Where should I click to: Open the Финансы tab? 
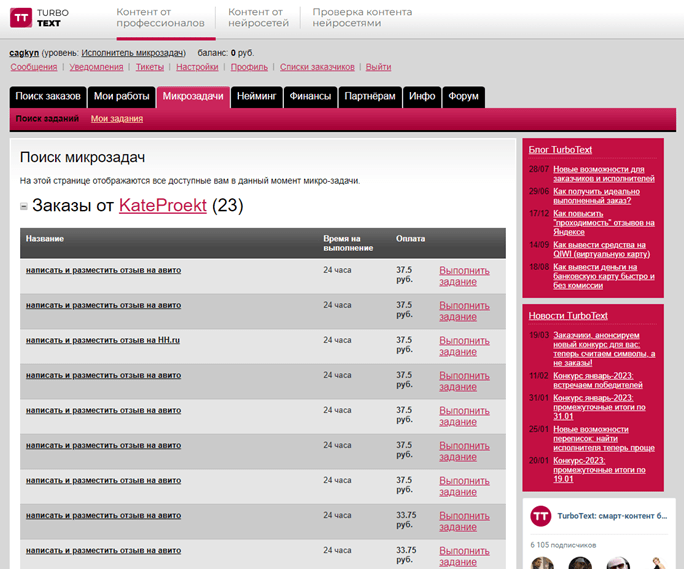pyautogui.click(x=310, y=96)
